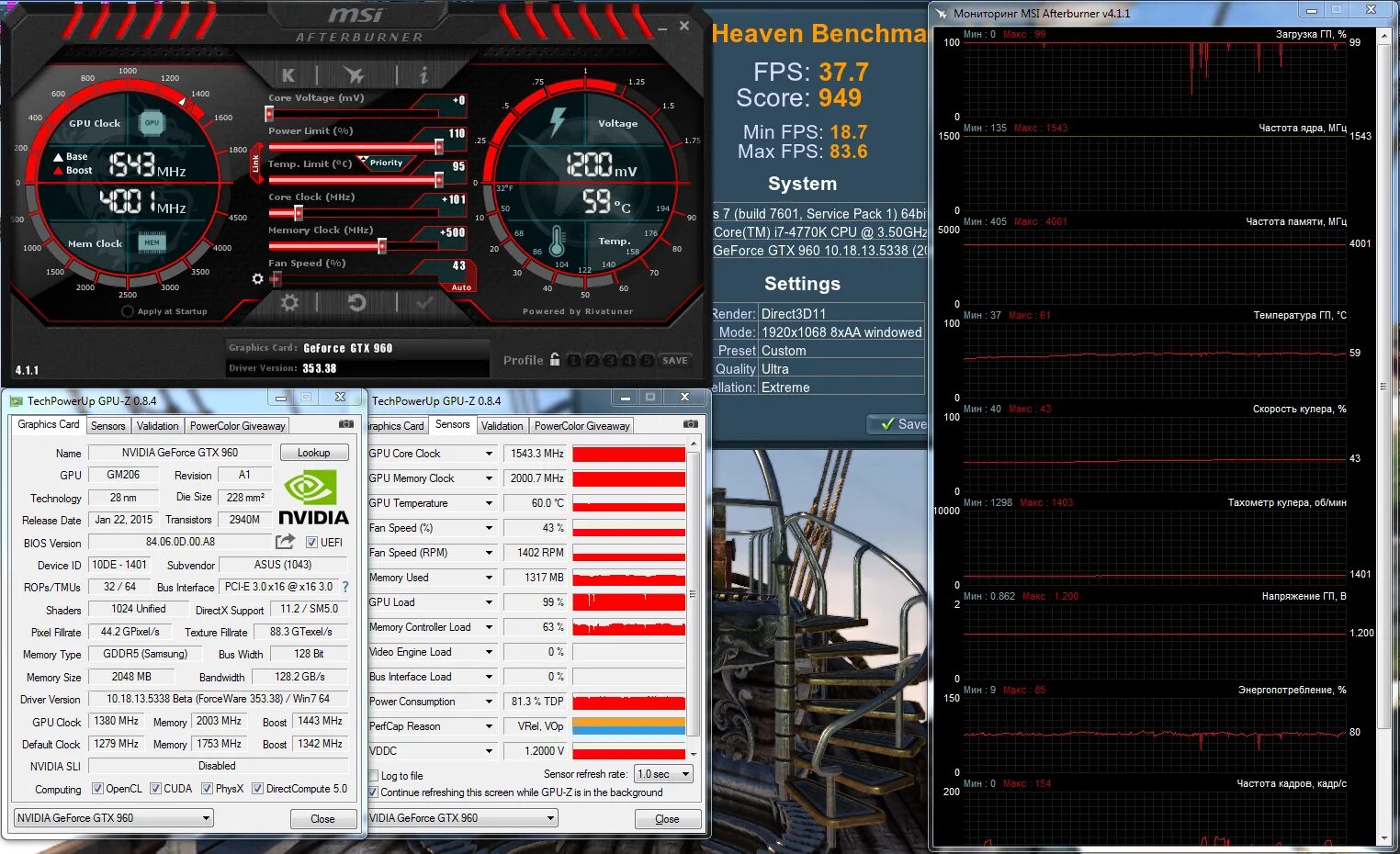Open GPU Temperature sensor dropdown arrow
1400x854 pixels.
tap(489, 503)
